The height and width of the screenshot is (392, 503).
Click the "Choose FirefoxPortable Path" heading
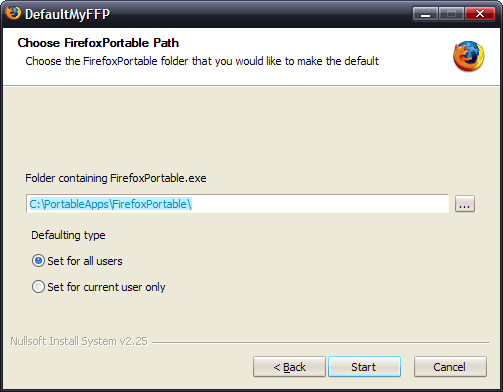[98, 43]
